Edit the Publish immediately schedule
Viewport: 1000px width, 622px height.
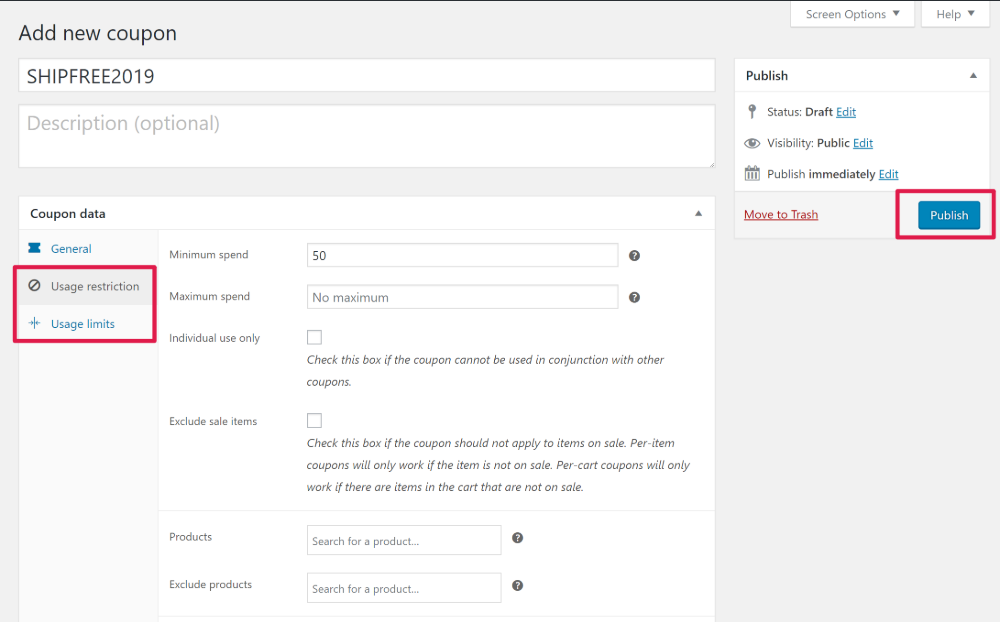(888, 174)
